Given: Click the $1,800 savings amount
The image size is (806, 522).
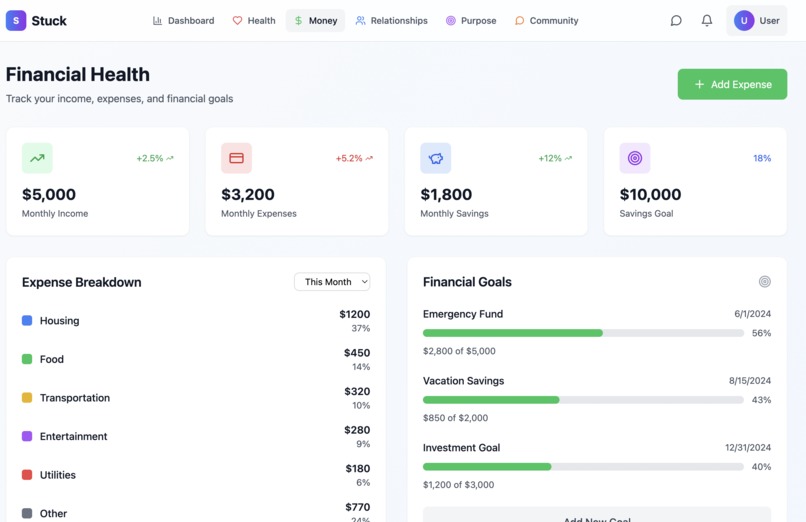Looking at the screenshot, I should pos(446,194).
